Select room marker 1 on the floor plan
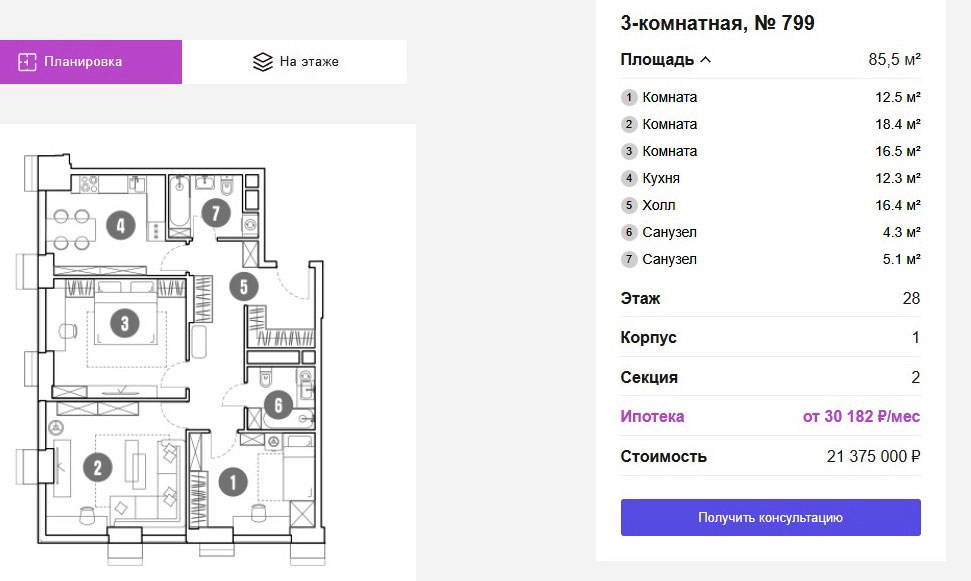 (x=233, y=482)
